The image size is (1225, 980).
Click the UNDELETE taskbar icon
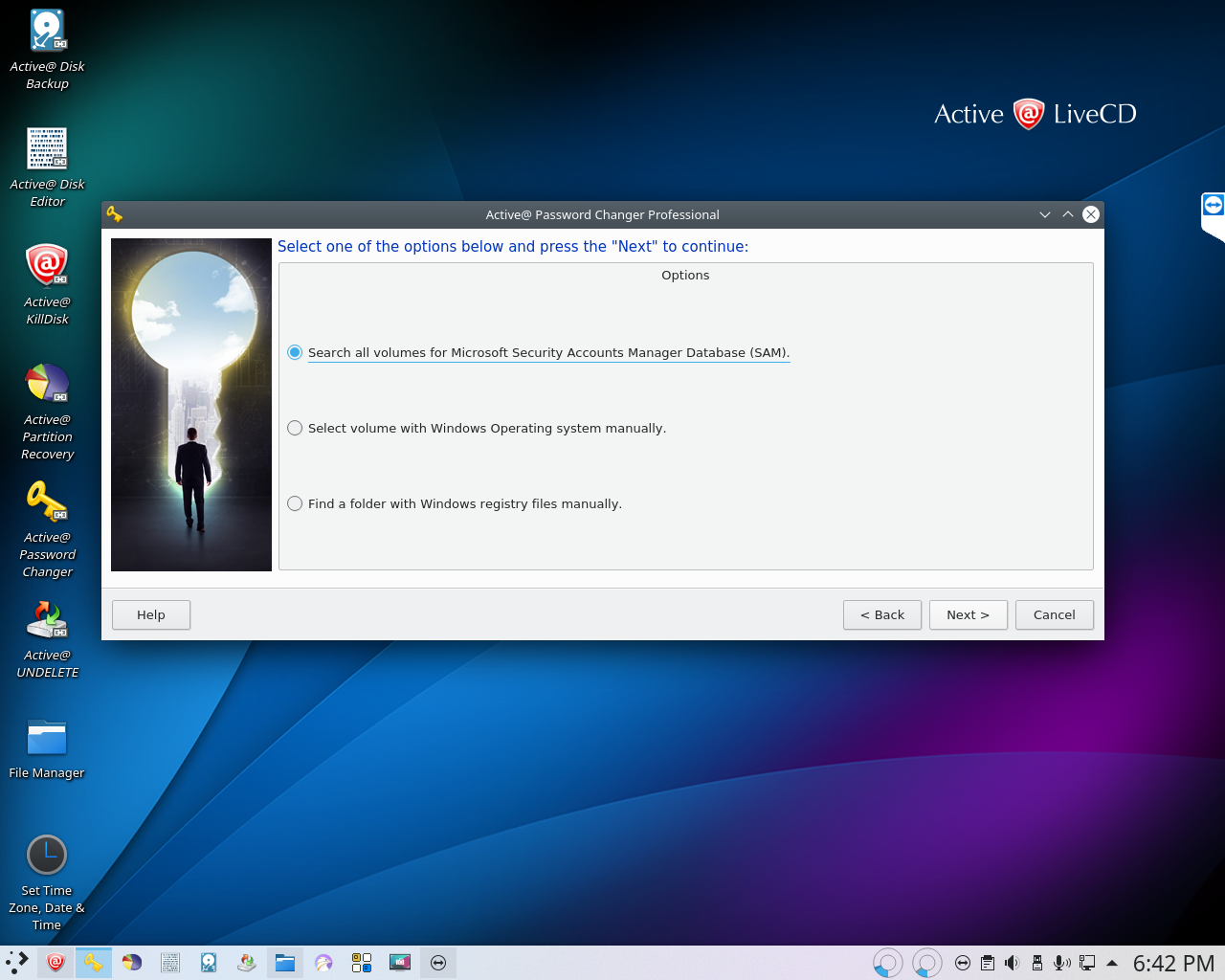[247, 963]
